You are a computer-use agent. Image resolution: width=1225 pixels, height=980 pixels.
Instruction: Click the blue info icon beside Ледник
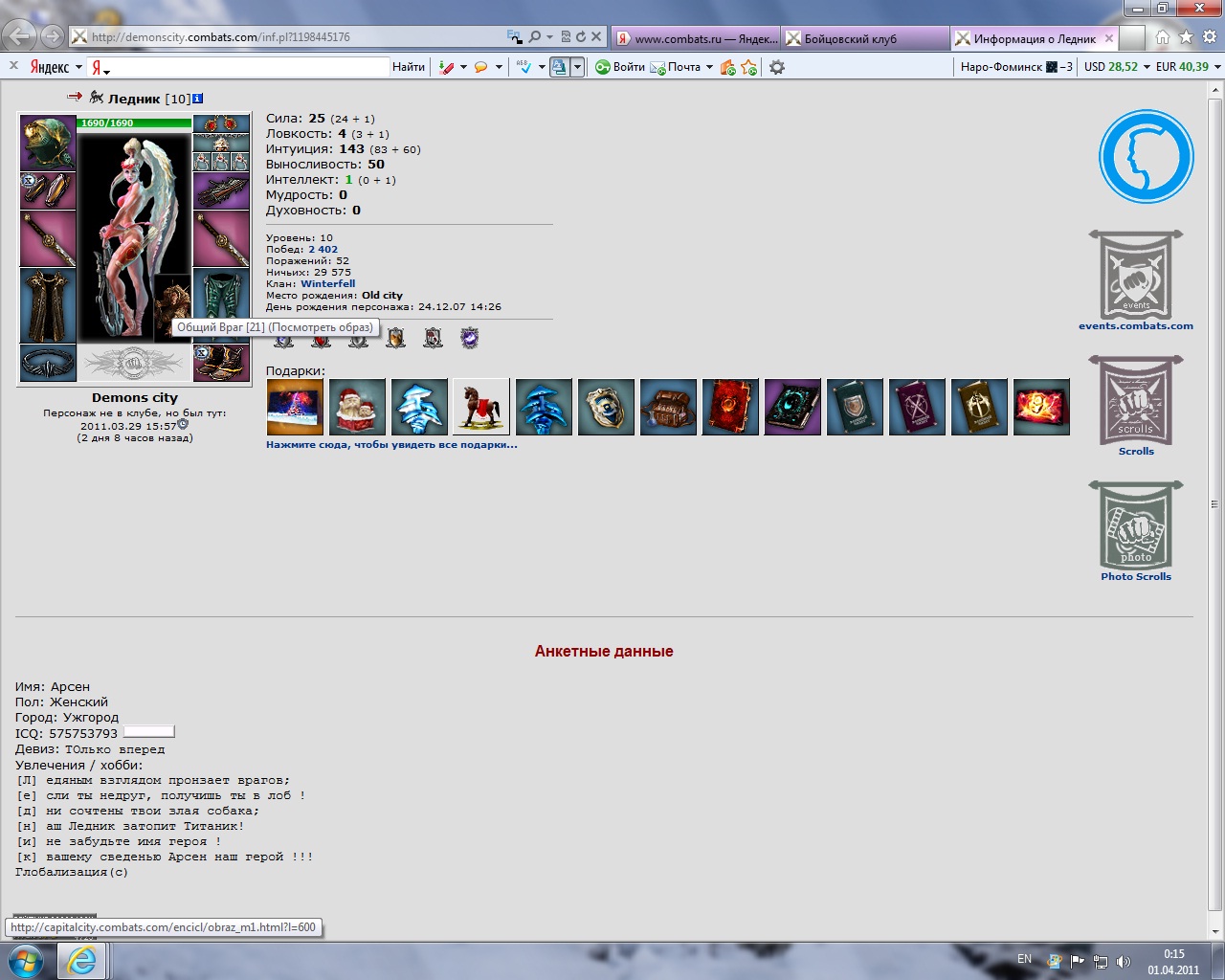197,99
